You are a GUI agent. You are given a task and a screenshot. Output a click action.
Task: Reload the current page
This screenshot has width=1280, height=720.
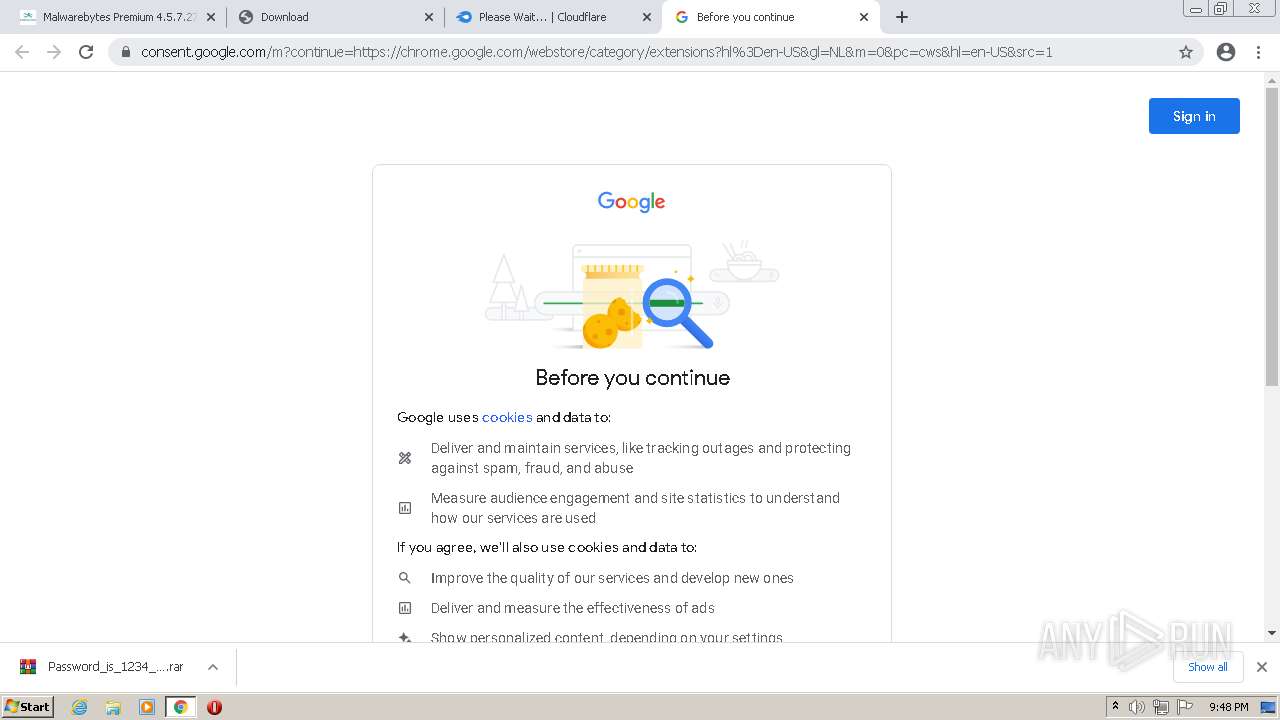(x=86, y=52)
